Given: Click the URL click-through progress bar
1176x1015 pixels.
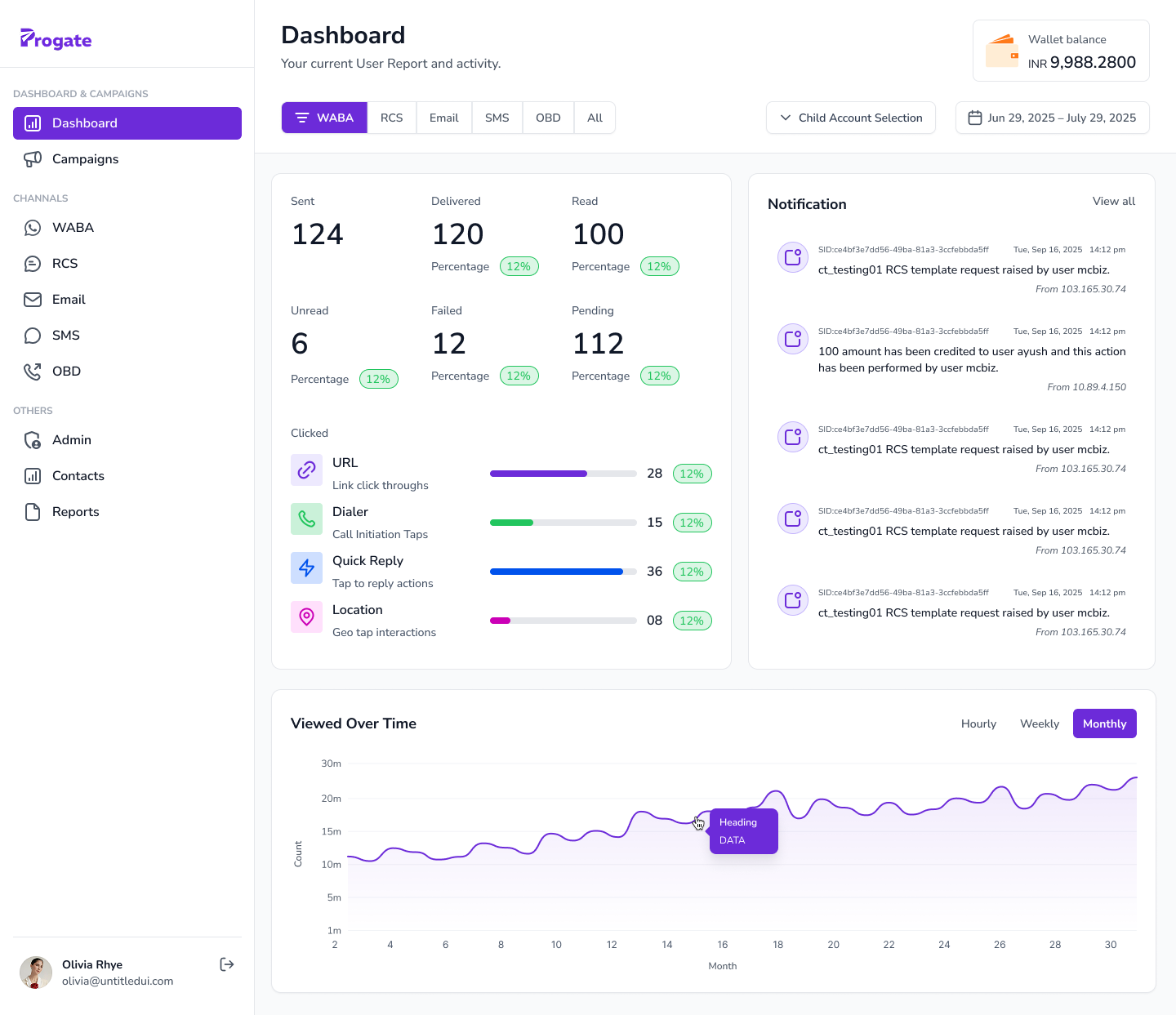Looking at the screenshot, I should coord(563,474).
